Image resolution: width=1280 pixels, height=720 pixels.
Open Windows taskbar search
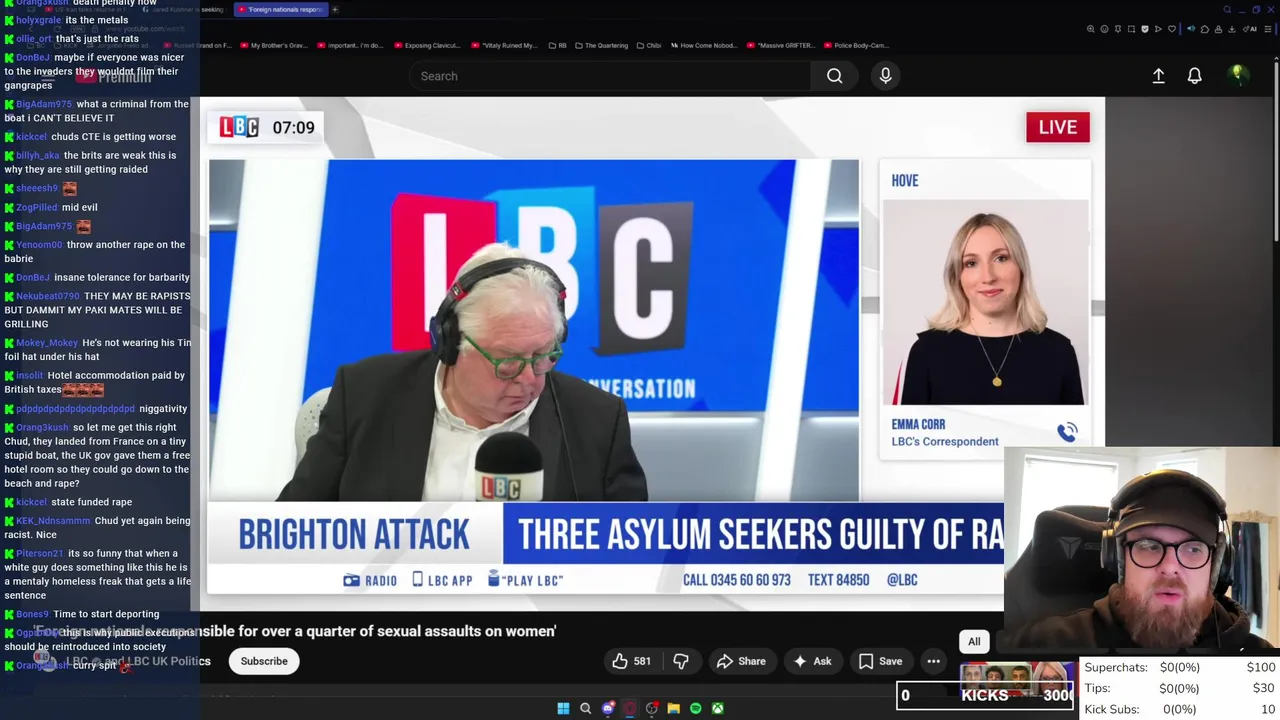[x=585, y=708]
